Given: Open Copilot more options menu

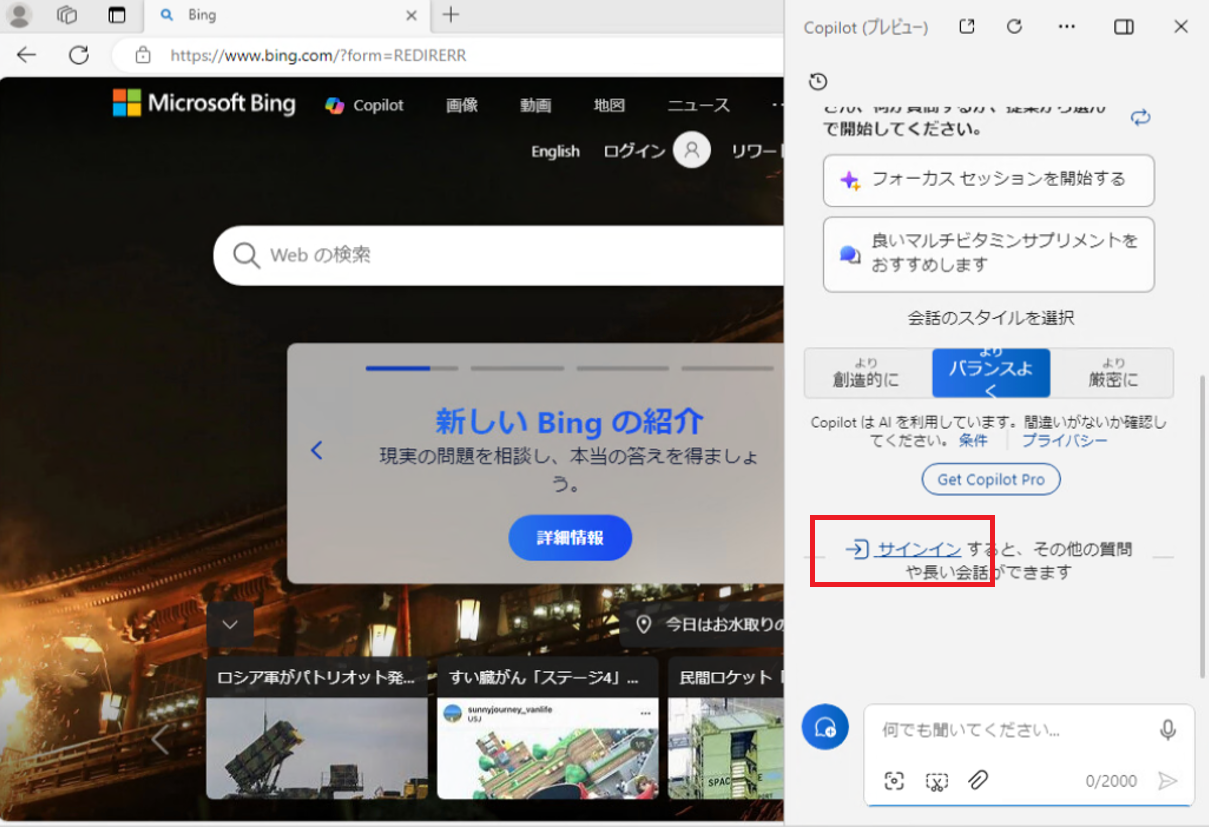Looking at the screenshot, I should tap(1067, 27).
